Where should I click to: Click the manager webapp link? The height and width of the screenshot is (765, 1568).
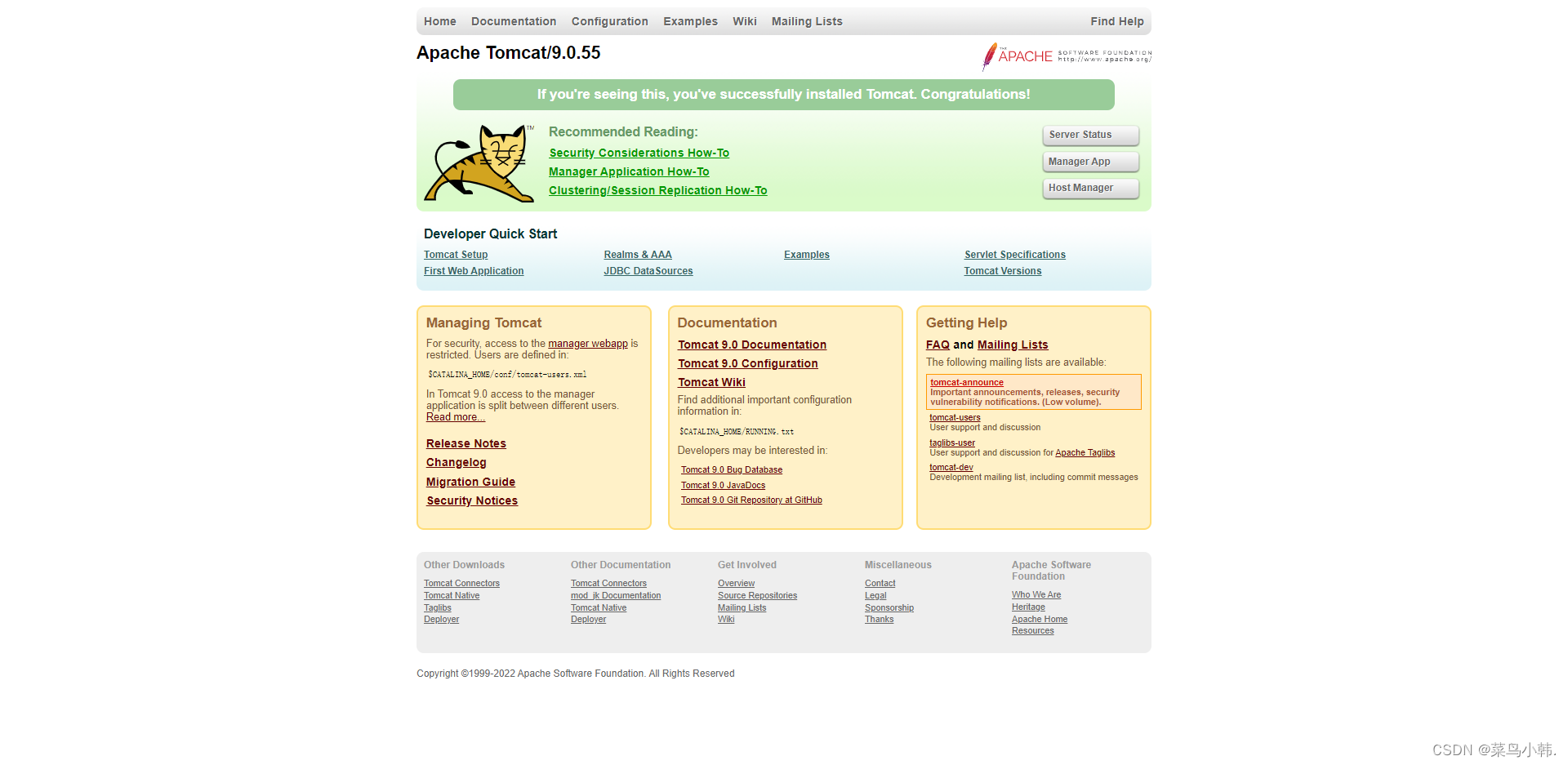588,344
